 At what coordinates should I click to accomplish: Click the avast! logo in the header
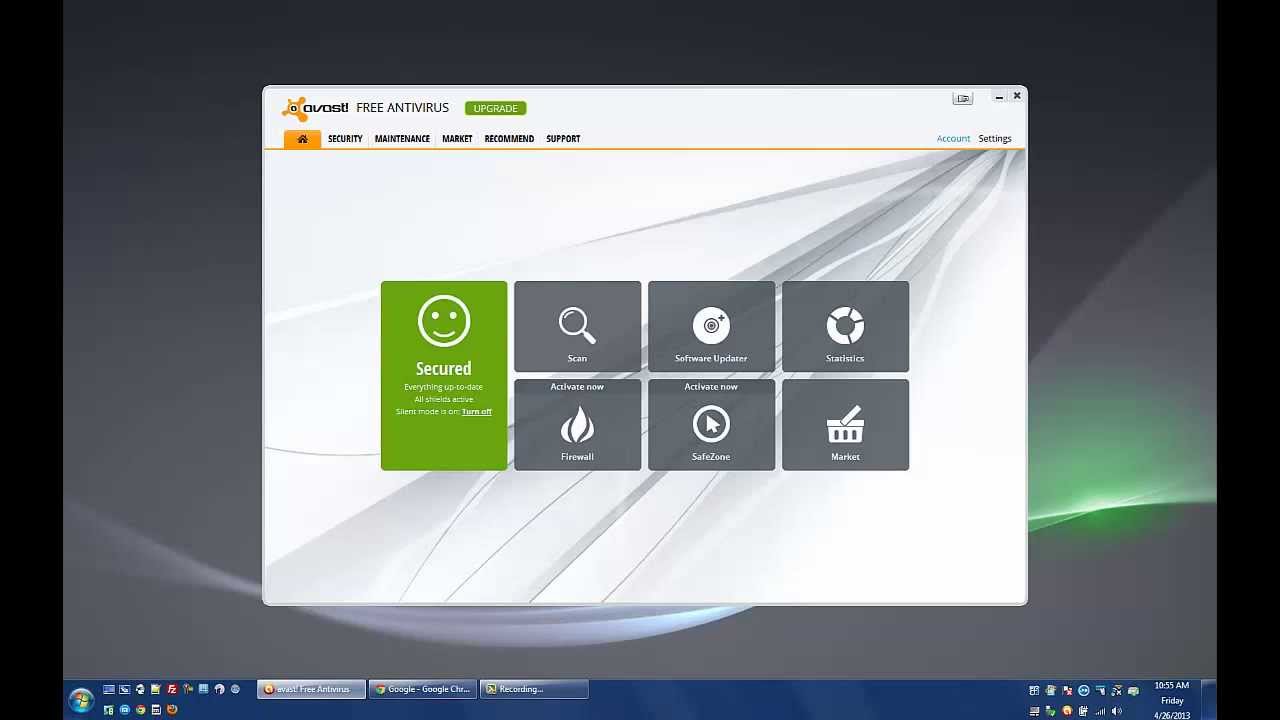(316, 108)
